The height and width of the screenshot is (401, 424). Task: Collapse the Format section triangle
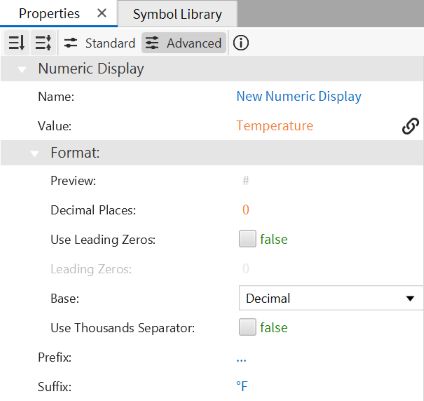pyautogui.click(x=34, y=154)
